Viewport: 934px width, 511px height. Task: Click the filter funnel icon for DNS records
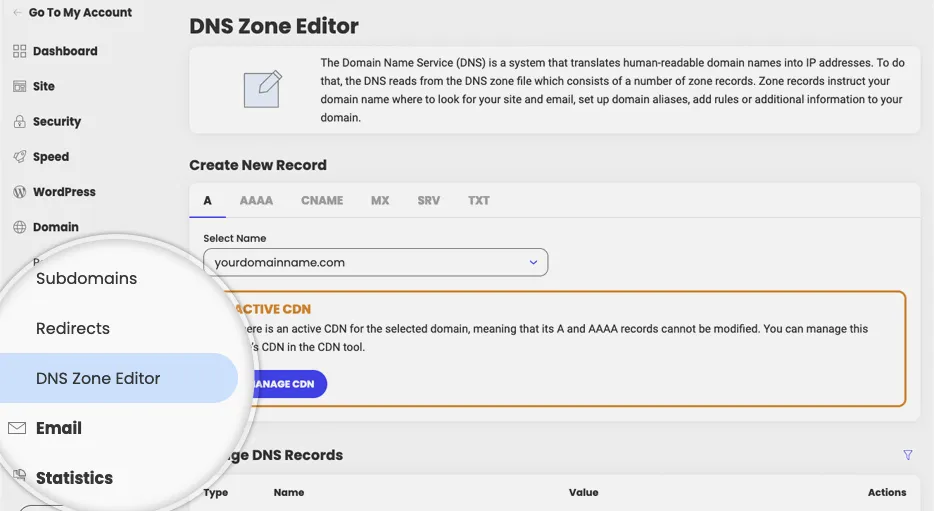(908, 455)
